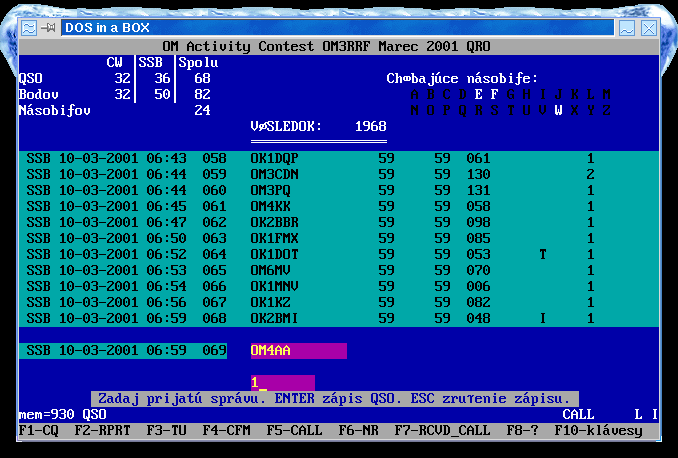
Task: Click the VÝSLEDOK score value 1968
Action: pyautogui.click(x=370, y=127)
